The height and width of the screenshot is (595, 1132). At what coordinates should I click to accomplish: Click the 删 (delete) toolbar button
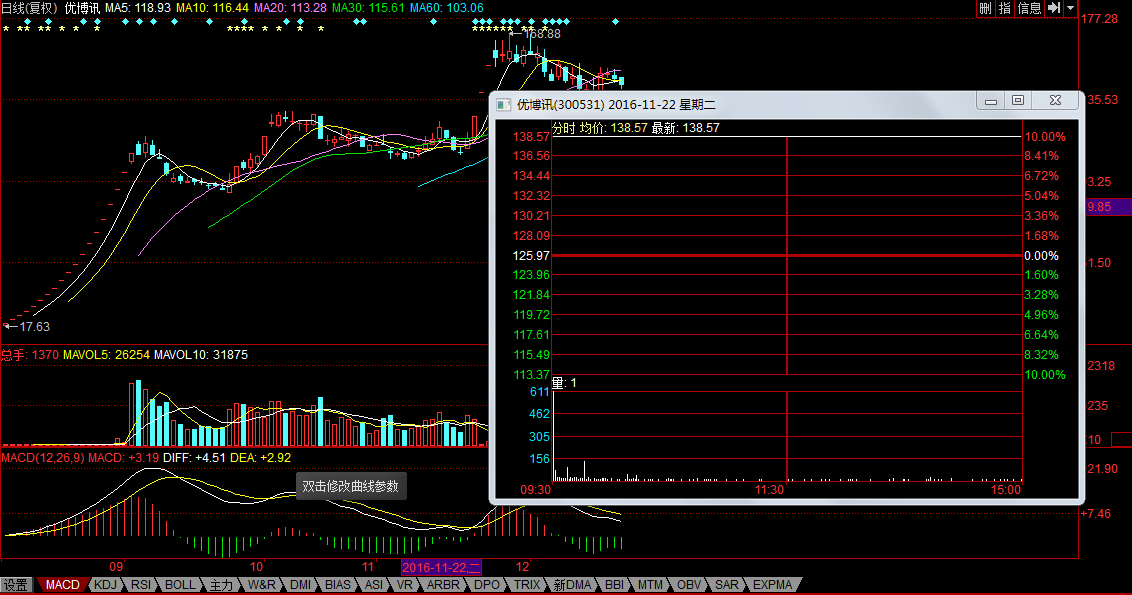pos(985,8)
